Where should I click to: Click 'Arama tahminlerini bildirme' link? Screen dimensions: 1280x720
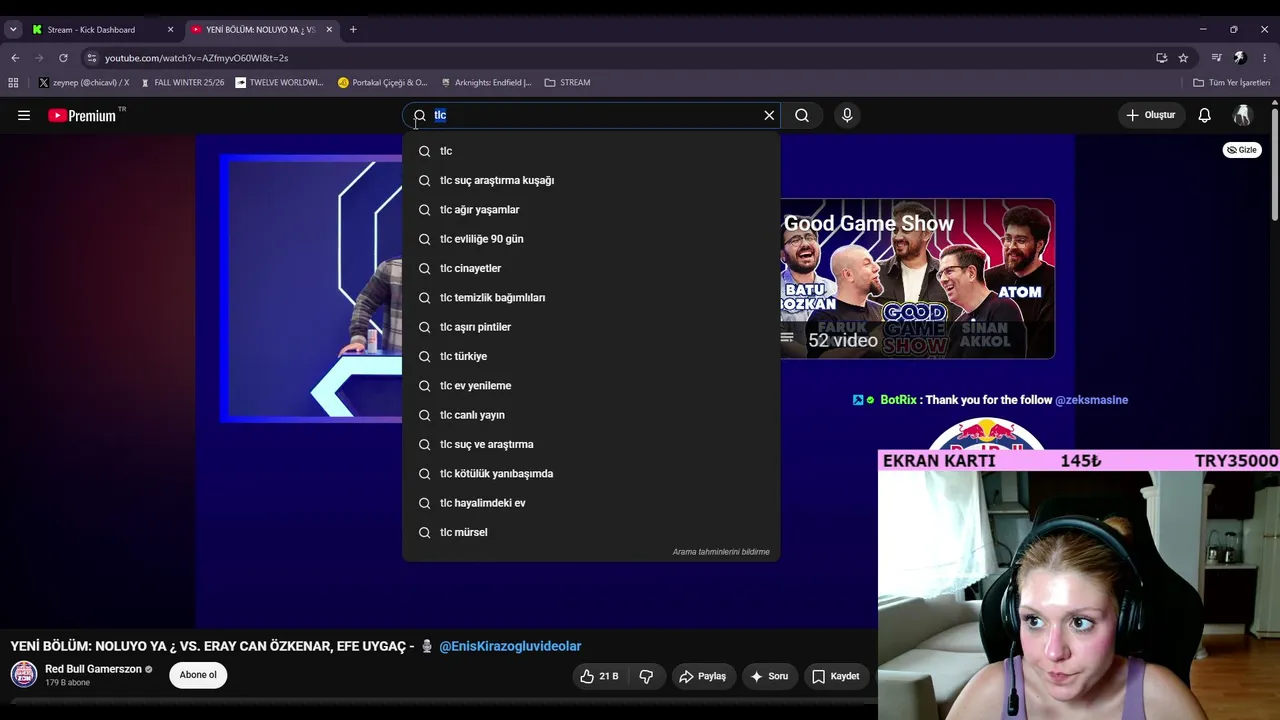[721, 552]
